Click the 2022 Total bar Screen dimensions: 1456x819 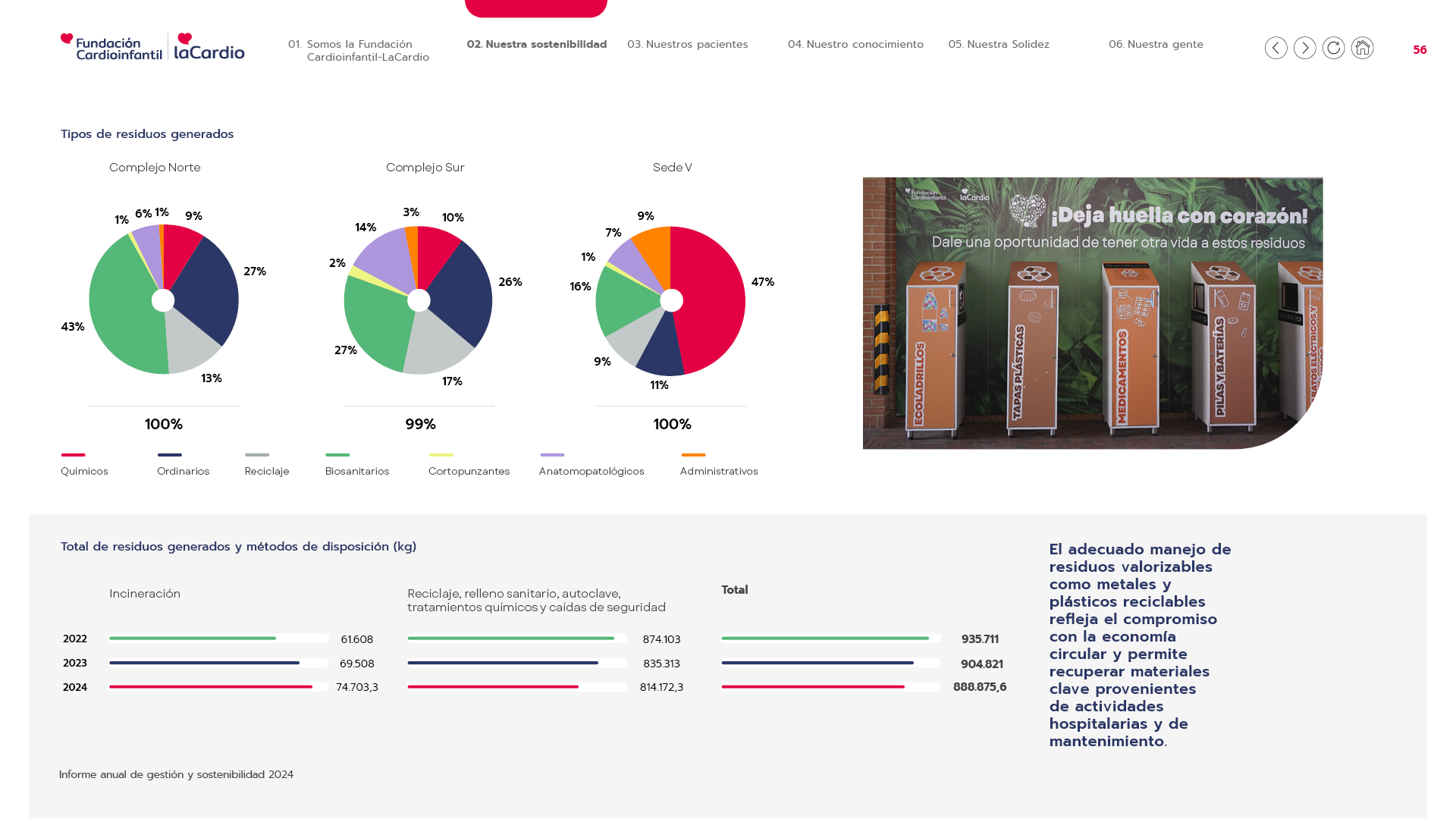pyautogui.click(x=831, y=639)
